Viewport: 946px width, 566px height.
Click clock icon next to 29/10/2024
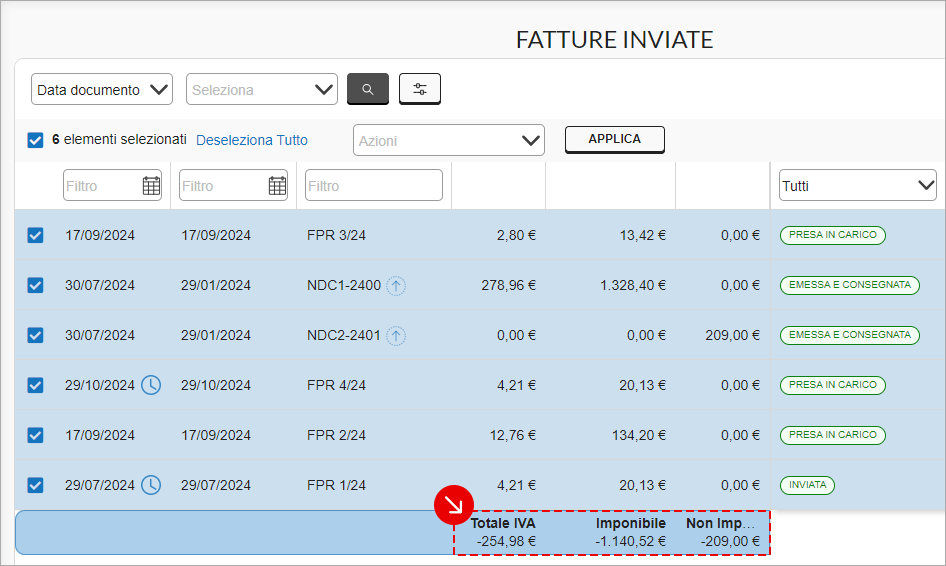150,385
